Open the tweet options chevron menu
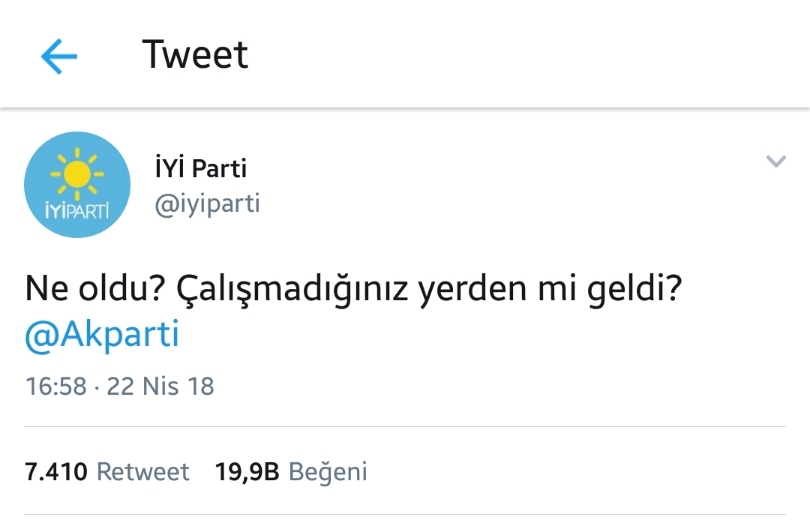Image resolution: width=810 pixels, height=520 pixels. [775, 162]
